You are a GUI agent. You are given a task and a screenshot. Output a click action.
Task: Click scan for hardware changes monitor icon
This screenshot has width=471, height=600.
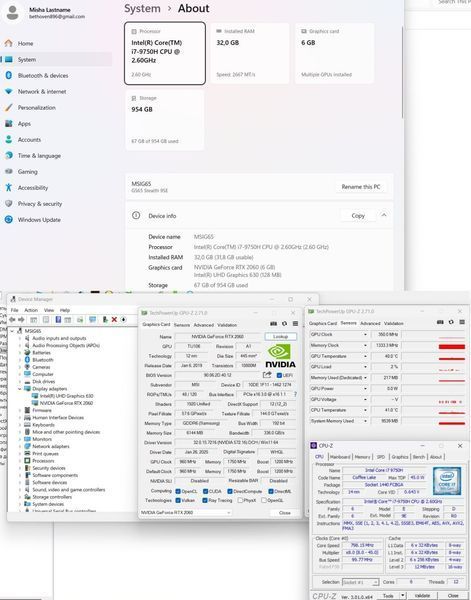(x=92, y=320)
